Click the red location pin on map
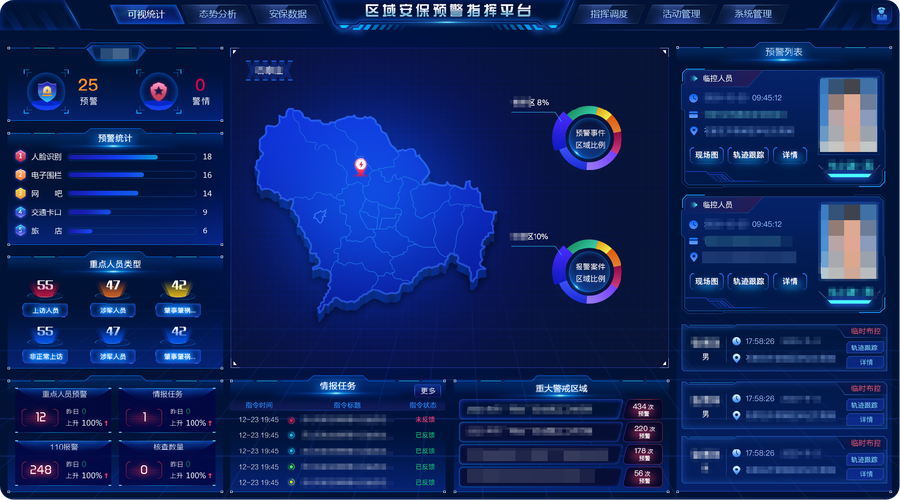The height and width of the screenshot is (500, 900). point(361,166)
